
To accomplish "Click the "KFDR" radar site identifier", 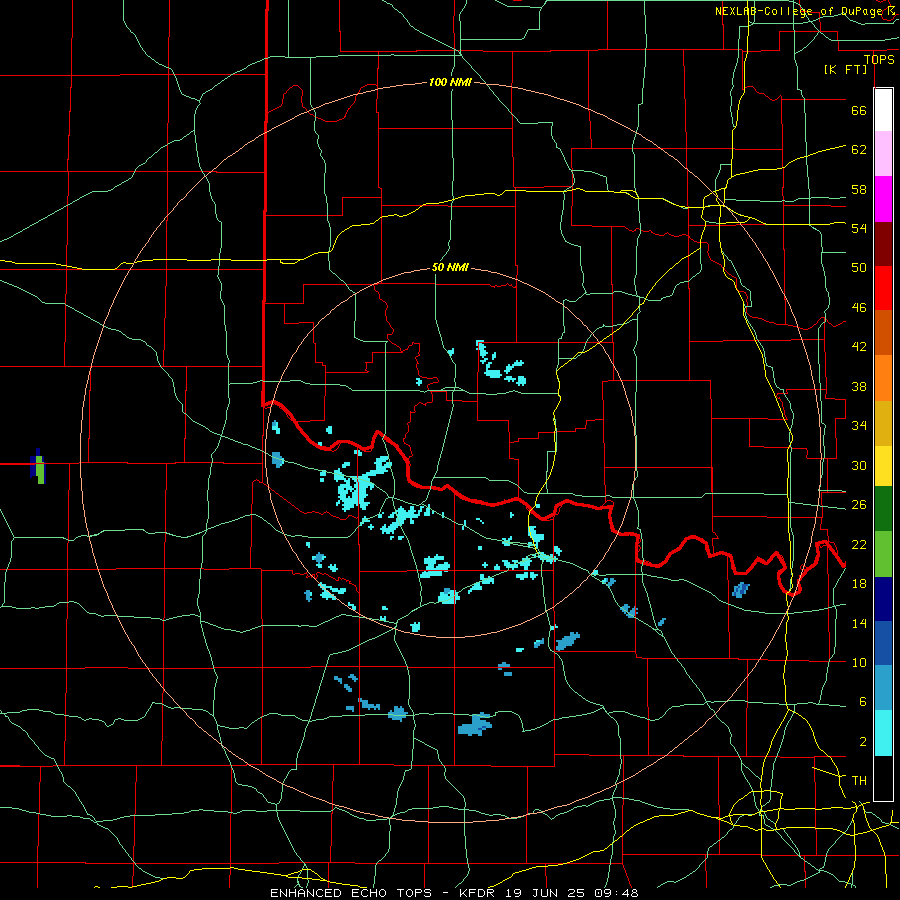I will click(x=479, y=893).
